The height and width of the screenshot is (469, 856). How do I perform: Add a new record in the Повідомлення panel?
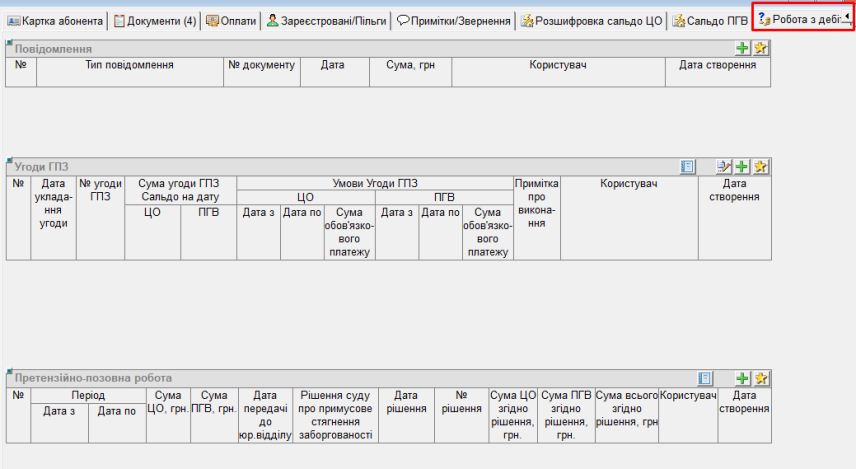[x=742, y=48]
